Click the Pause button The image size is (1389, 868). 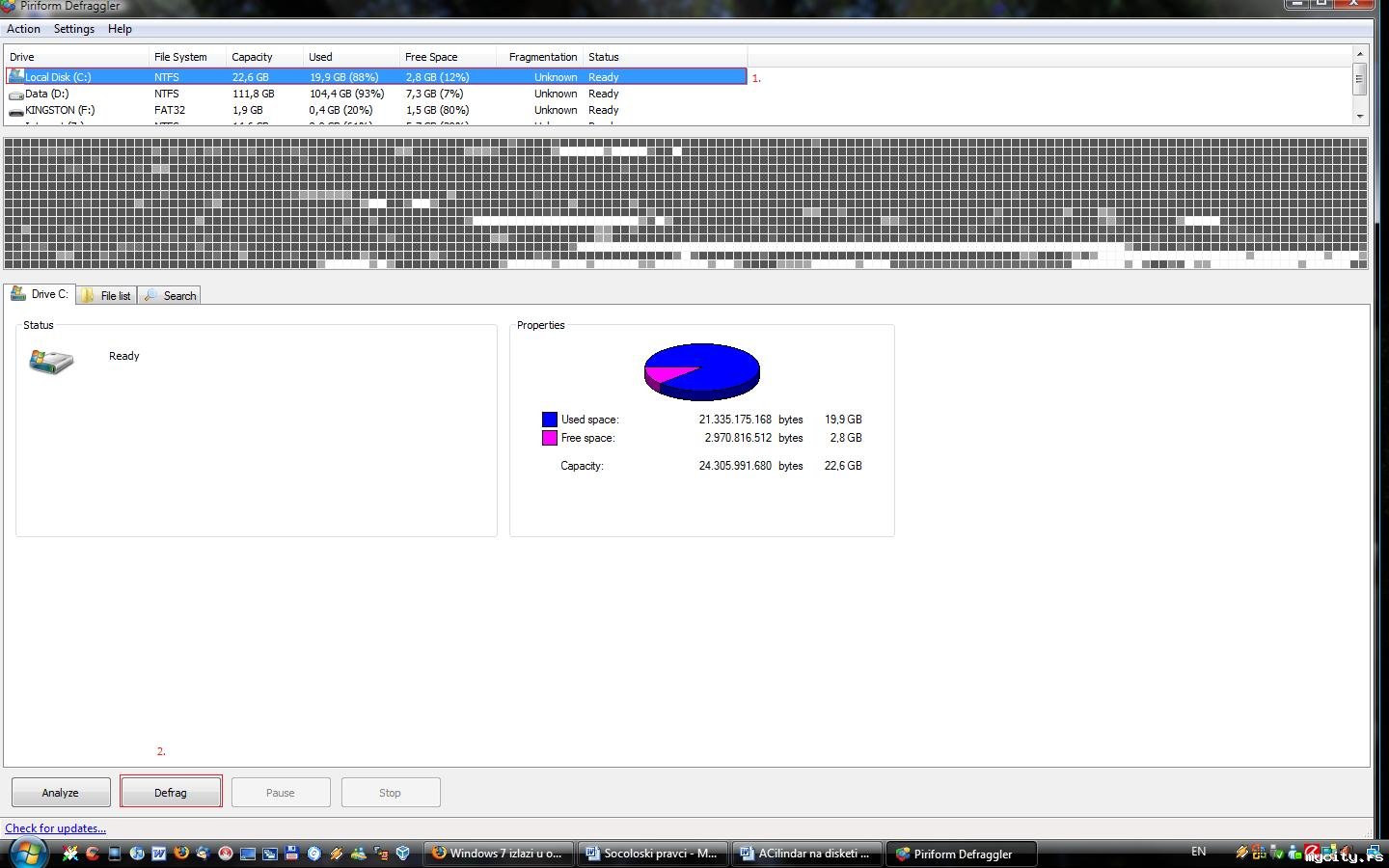281,793
